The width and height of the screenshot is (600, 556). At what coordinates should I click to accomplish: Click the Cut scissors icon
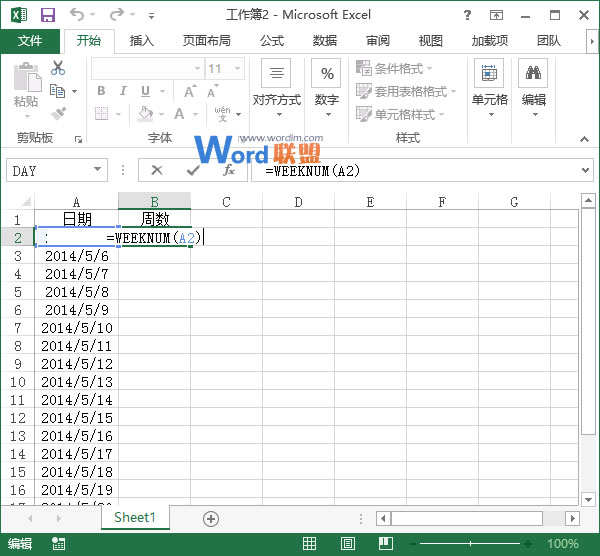tap(58, 68)
